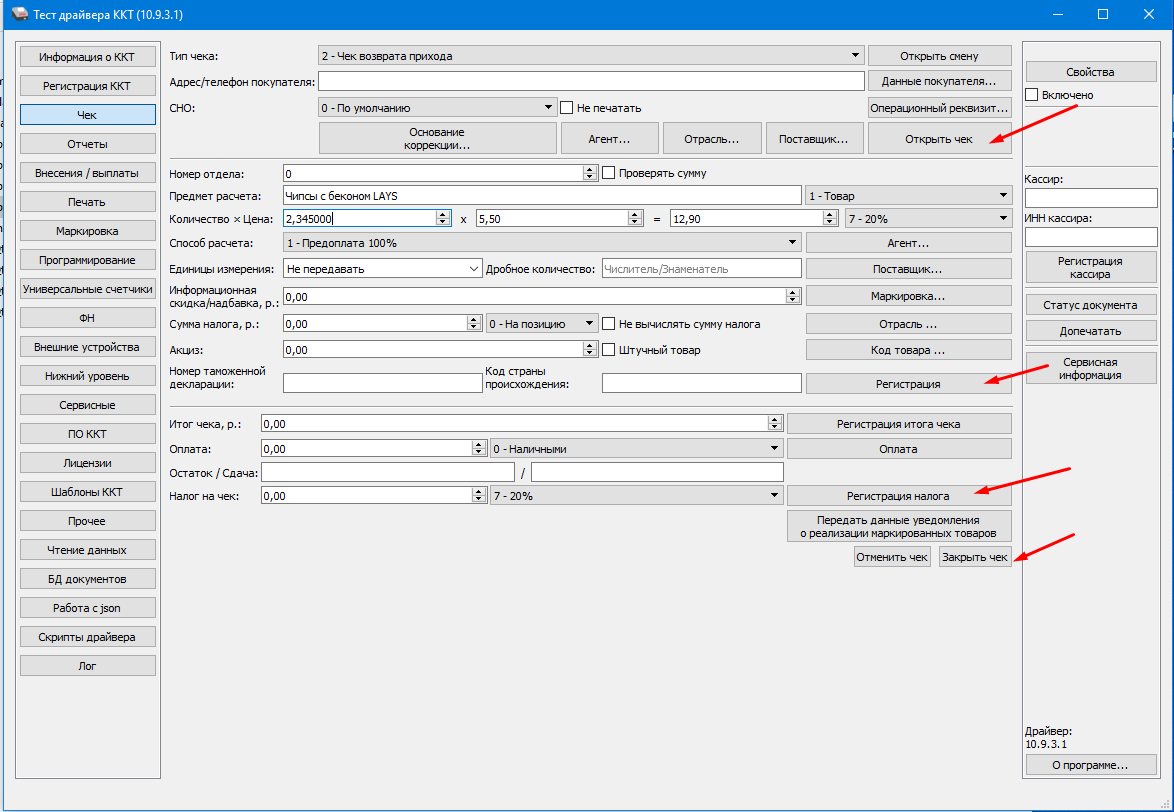The height and width of the screenshot is (812, 1174).
Task: Toggle the 'Проверять сумму' checkbox
Action: pos(609,173)
